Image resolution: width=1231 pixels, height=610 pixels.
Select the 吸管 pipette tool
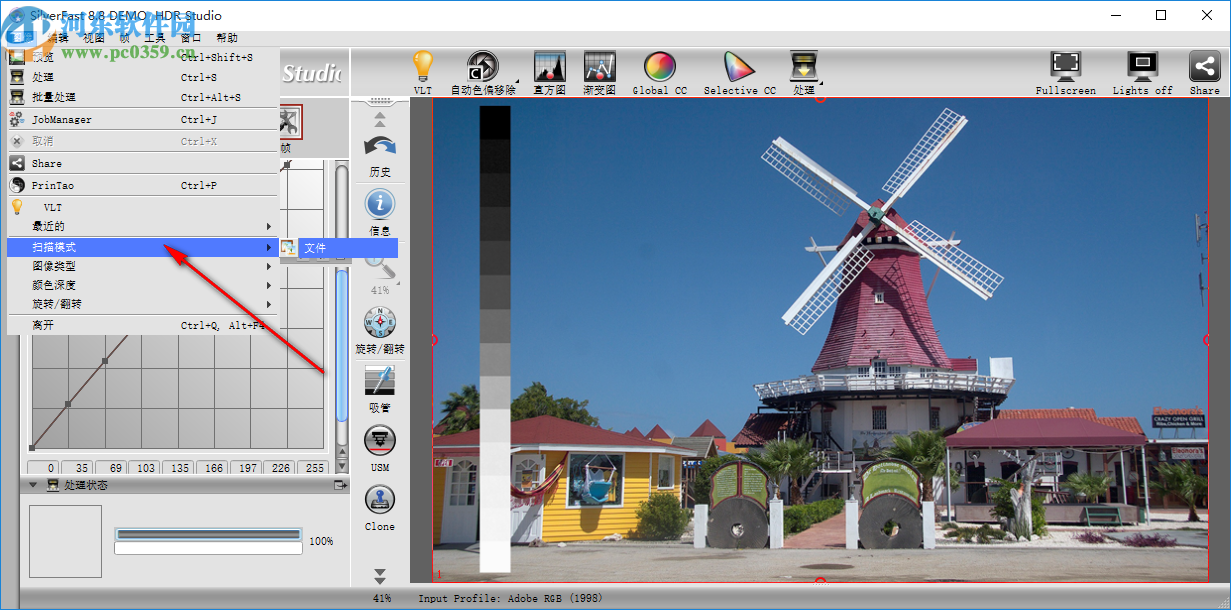[380, 384]
